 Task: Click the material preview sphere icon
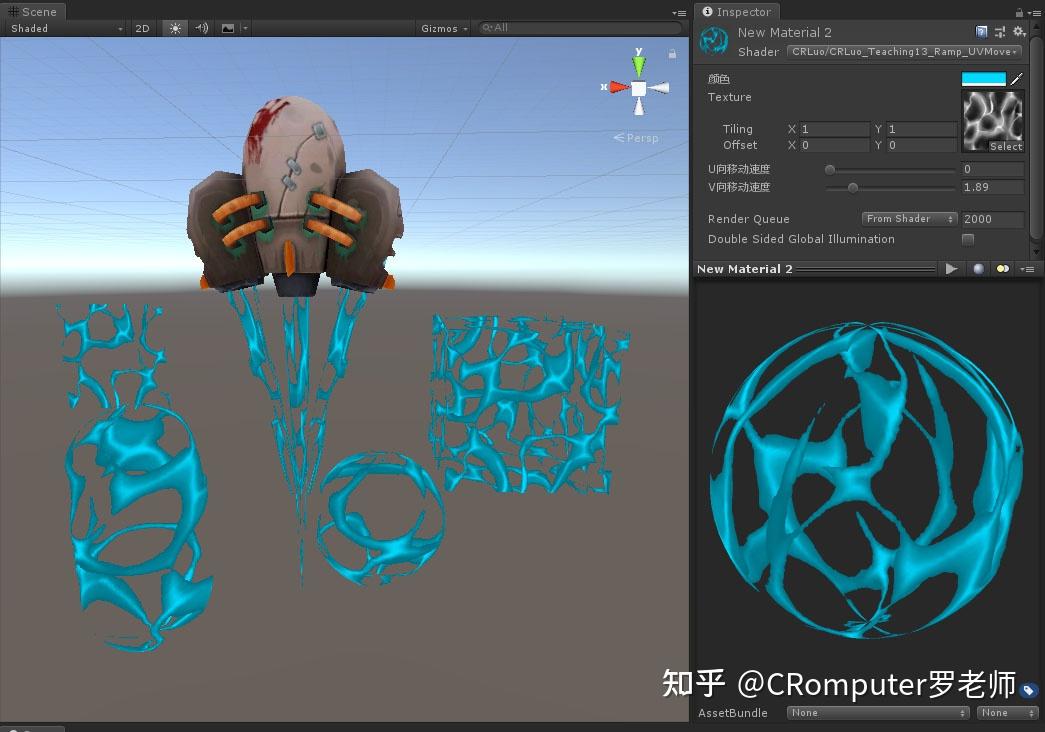tap(978, 268)
